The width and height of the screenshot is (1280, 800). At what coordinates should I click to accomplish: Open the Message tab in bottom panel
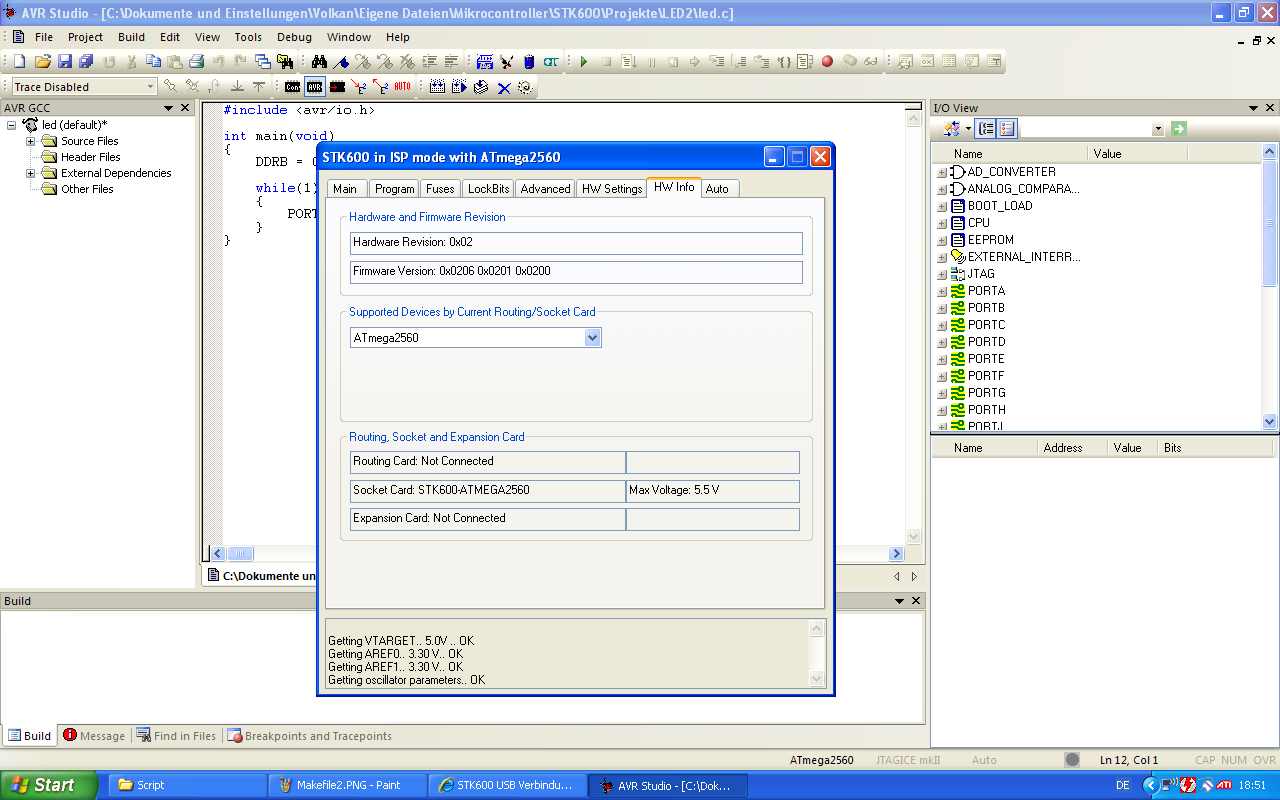pyautogui.click(x=94, y=736)
